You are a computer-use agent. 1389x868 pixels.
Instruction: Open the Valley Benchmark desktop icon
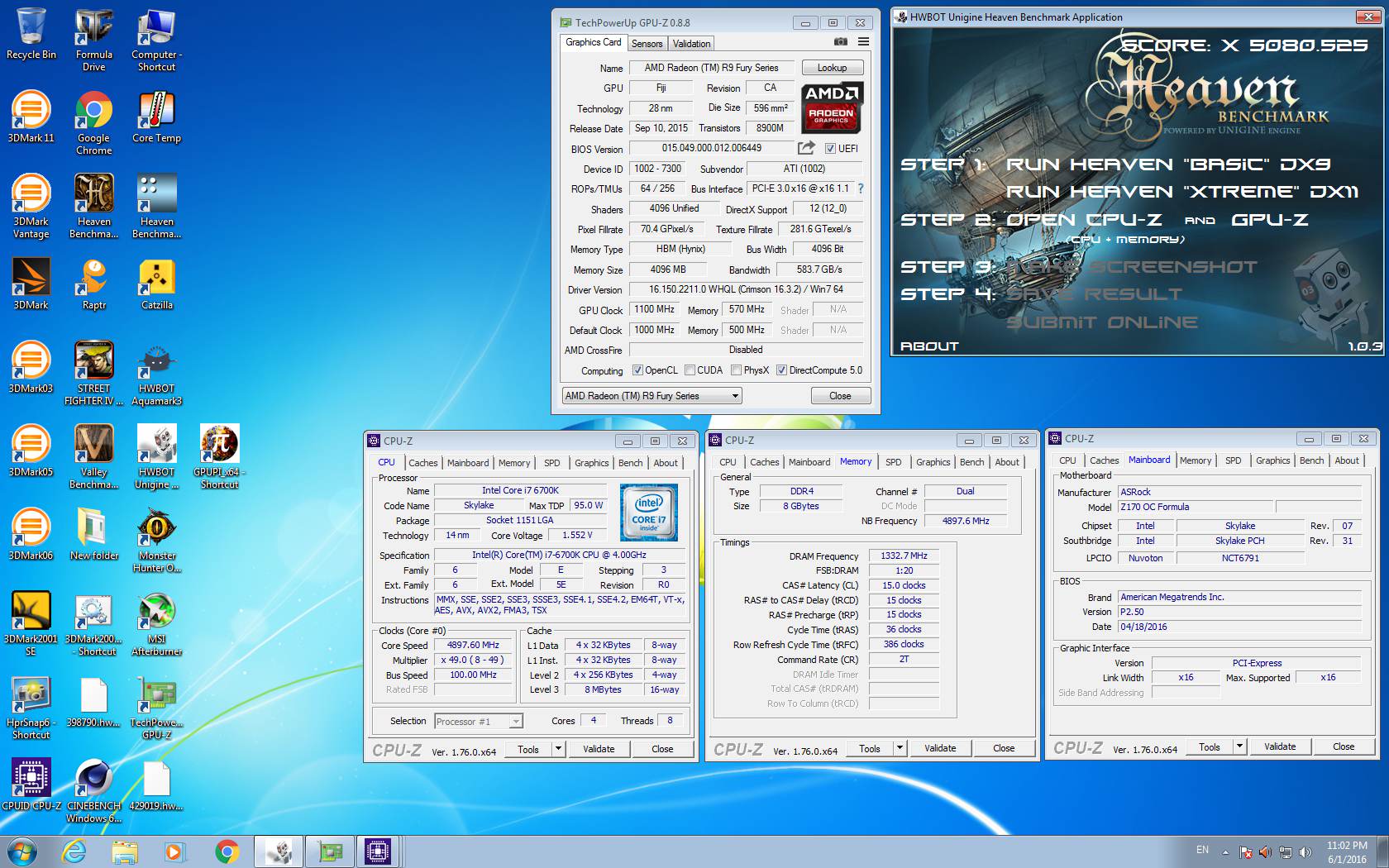click(x=93, y=456)
